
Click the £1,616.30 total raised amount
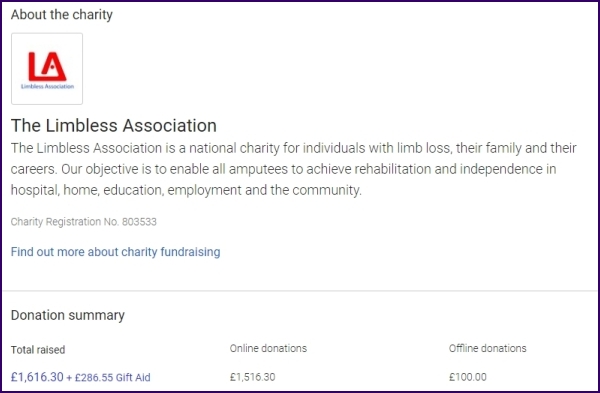coord(37,377)
